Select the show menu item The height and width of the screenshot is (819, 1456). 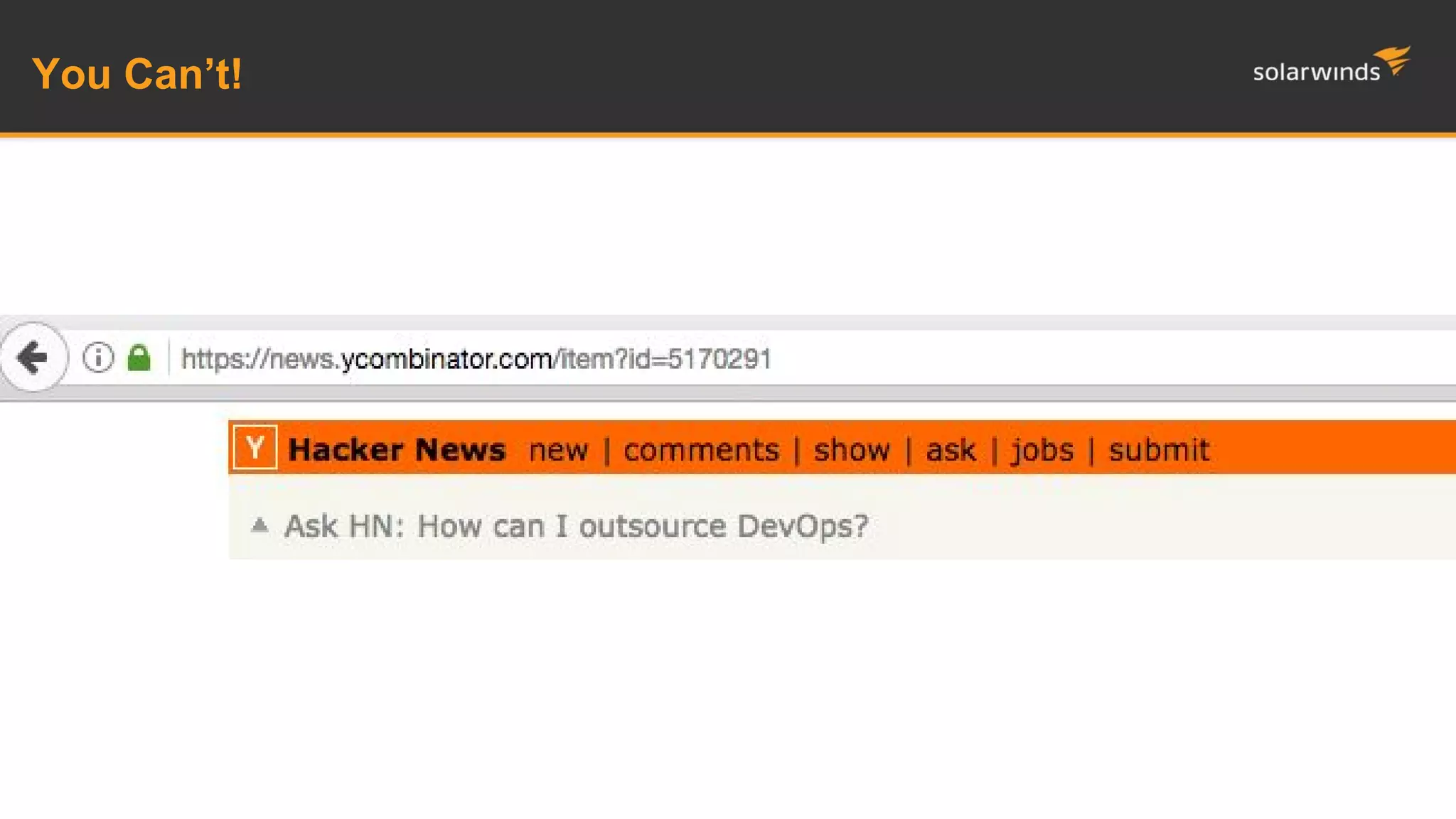[851, 450]
